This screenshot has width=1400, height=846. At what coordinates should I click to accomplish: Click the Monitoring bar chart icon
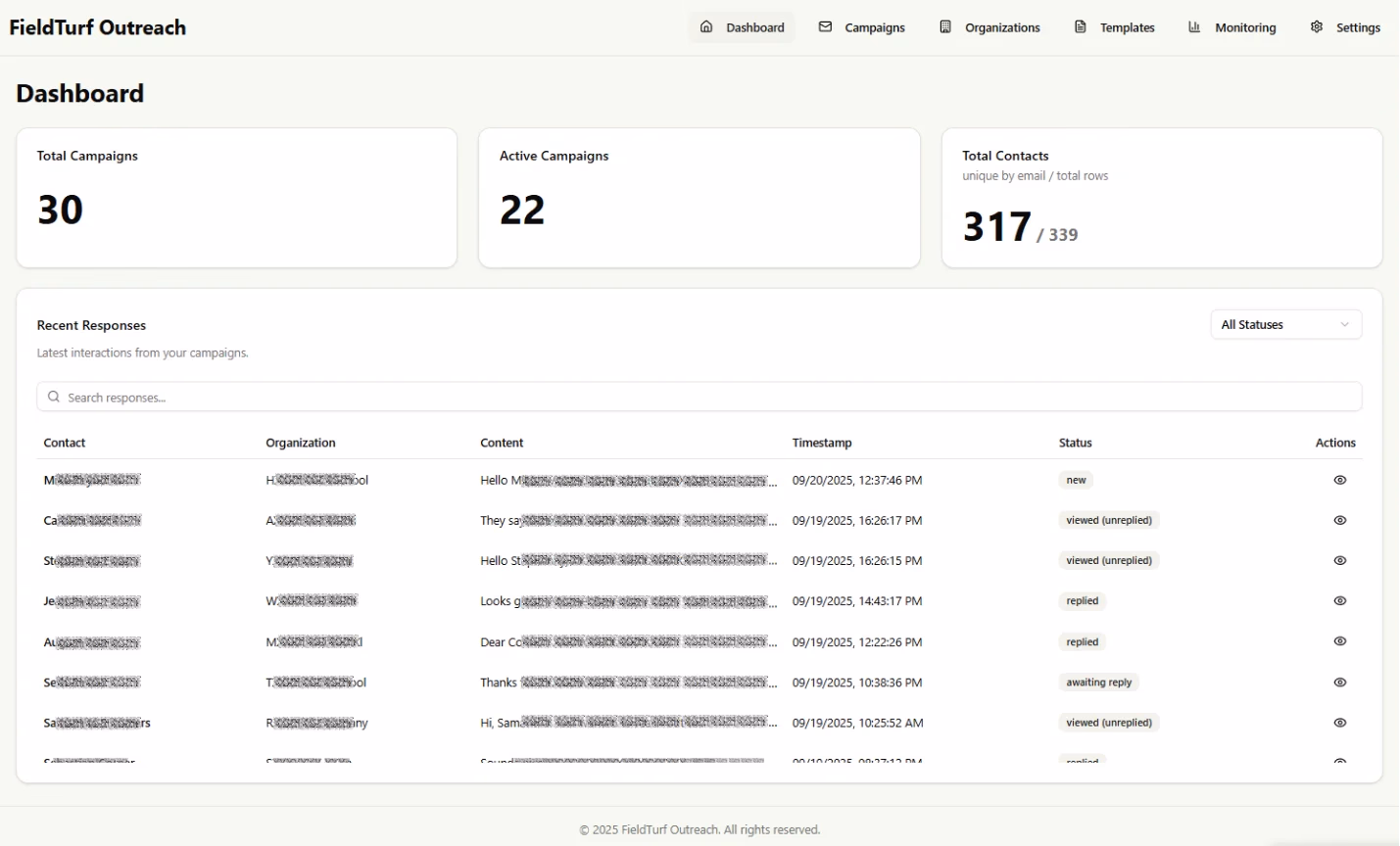pos(1194,27)
